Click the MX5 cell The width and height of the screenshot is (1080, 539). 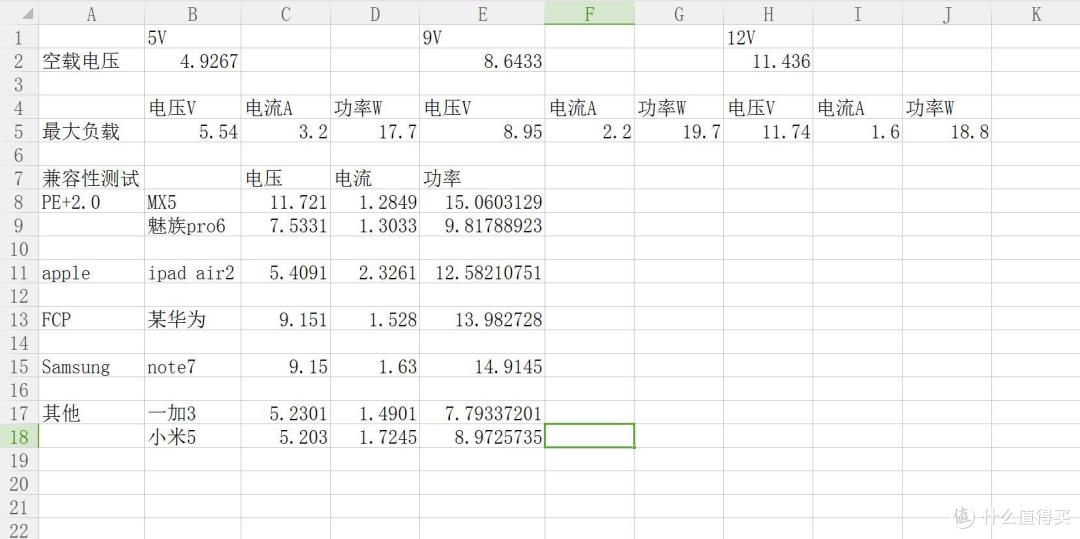tap(193, 202)
